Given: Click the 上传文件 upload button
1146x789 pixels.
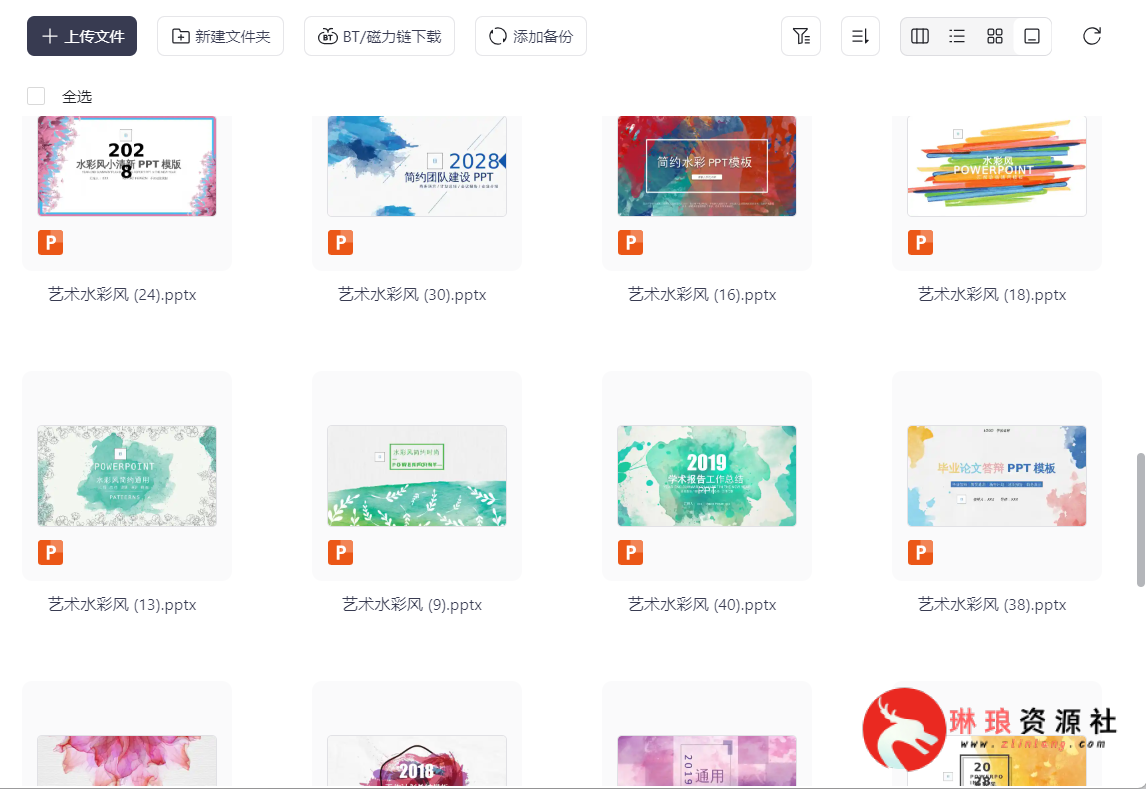Looking at the screenshot, I should tap(82, 37).
